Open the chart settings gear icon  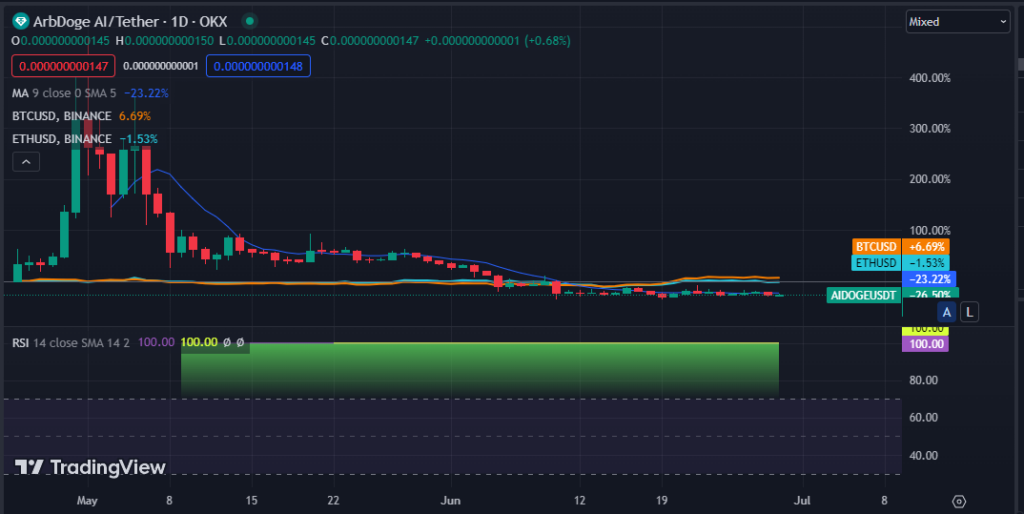(x=959, y=501)
